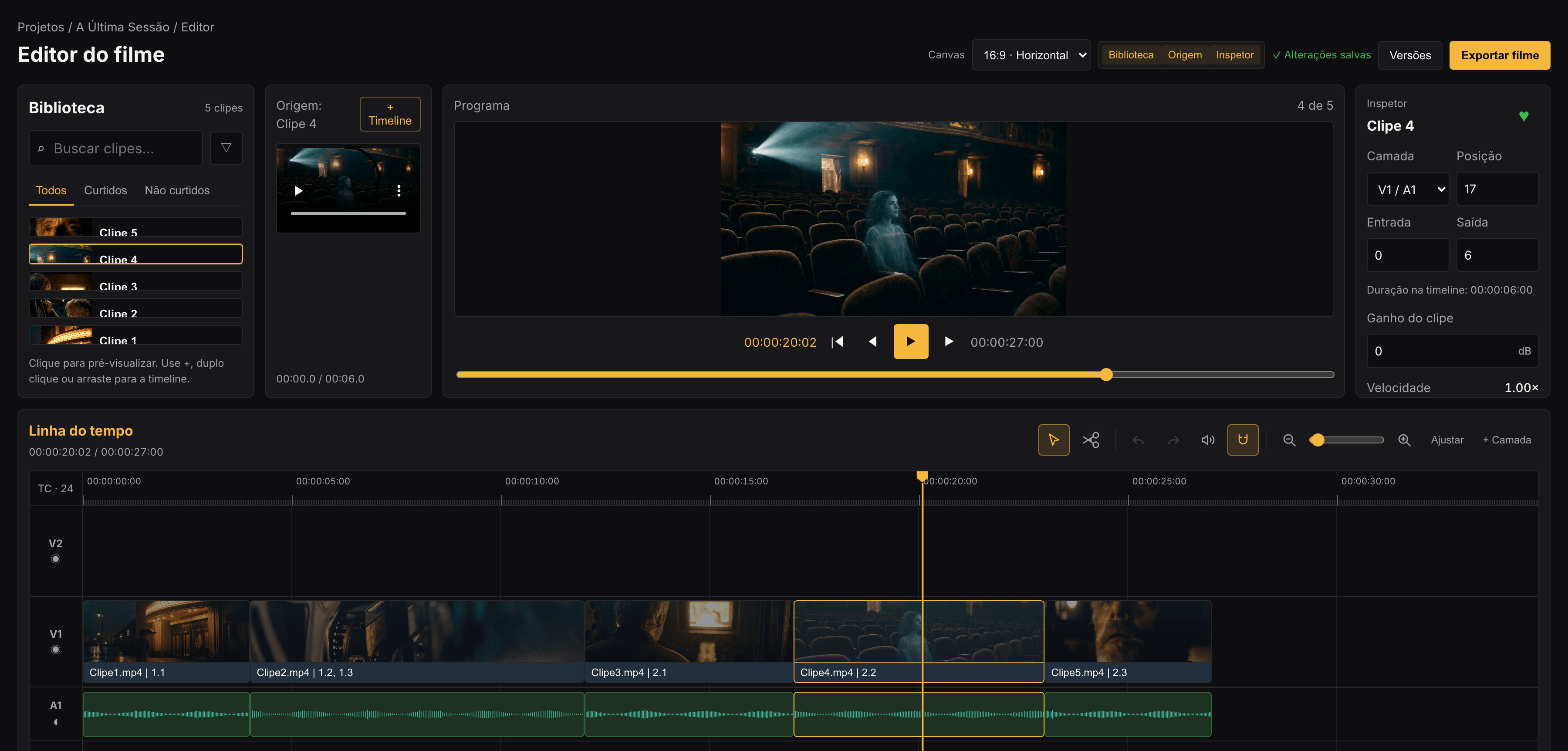The width and height of the screenshot is (1568, 751).
Task: Select Clipe 3 in the library
Action: (136, 281)
